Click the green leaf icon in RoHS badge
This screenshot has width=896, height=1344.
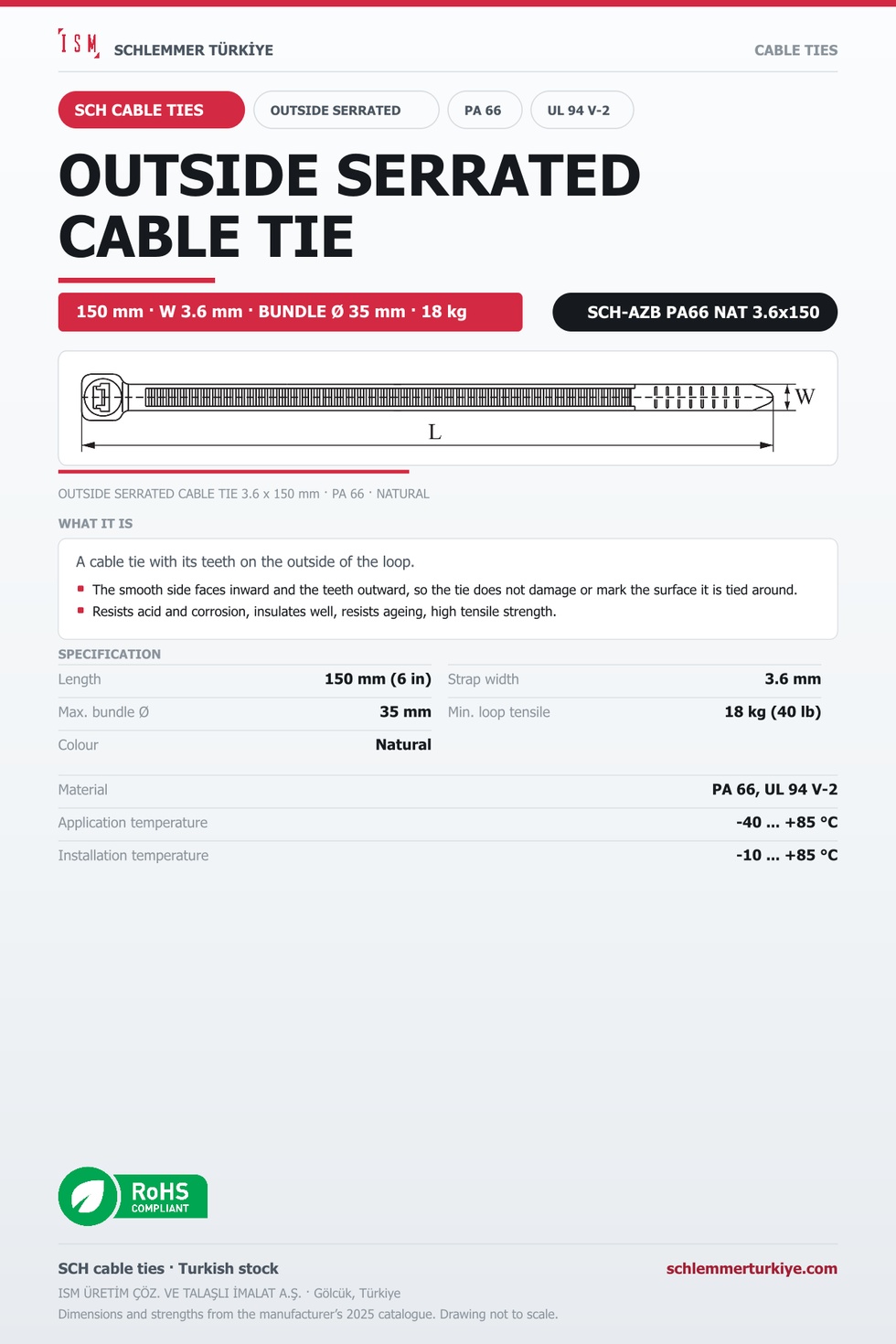coord(89,1196)
